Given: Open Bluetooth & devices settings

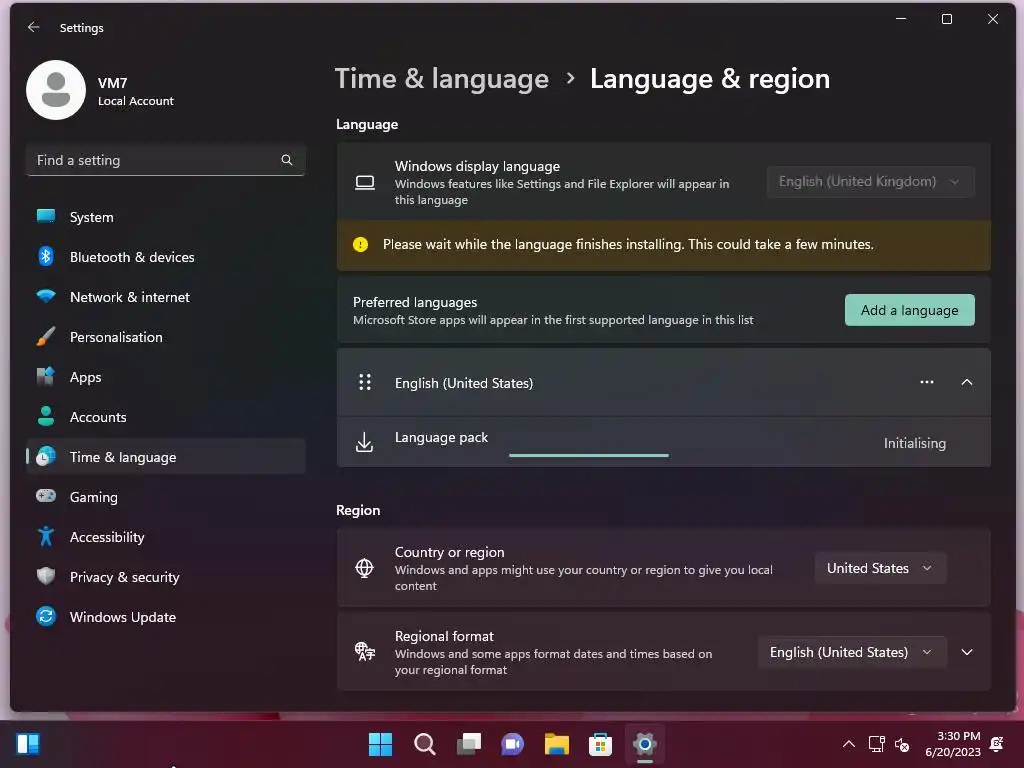Looking at the screenshot, I should pos(166,257).
